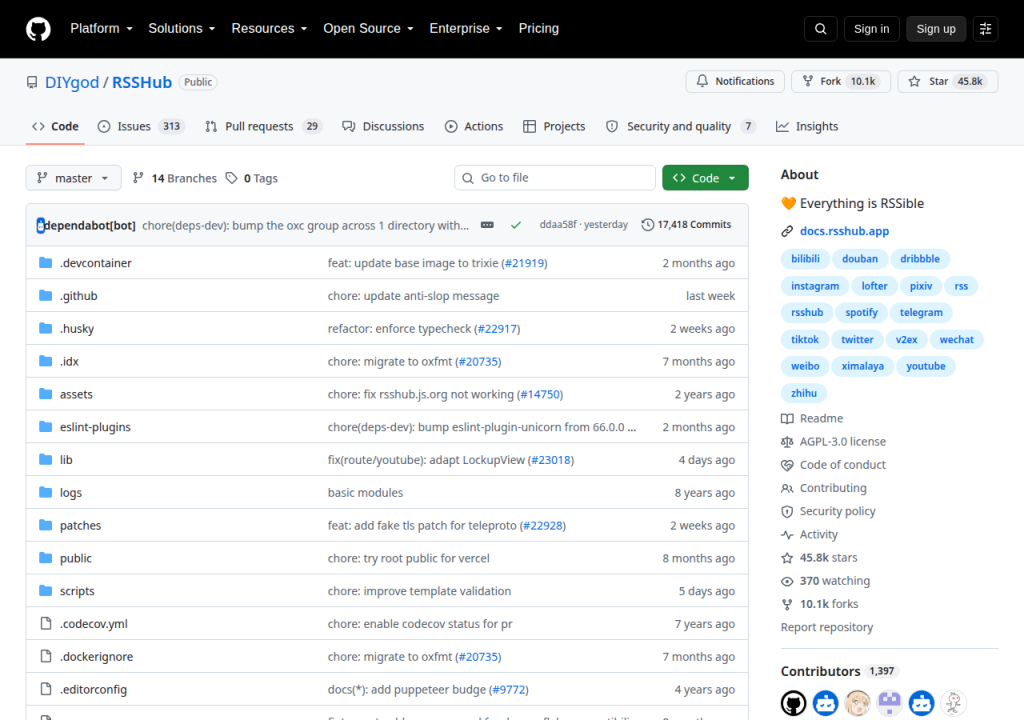Open the Solutions dropdown menu
This screenshot has width=1024, height=720.
[x=182, y=29]
